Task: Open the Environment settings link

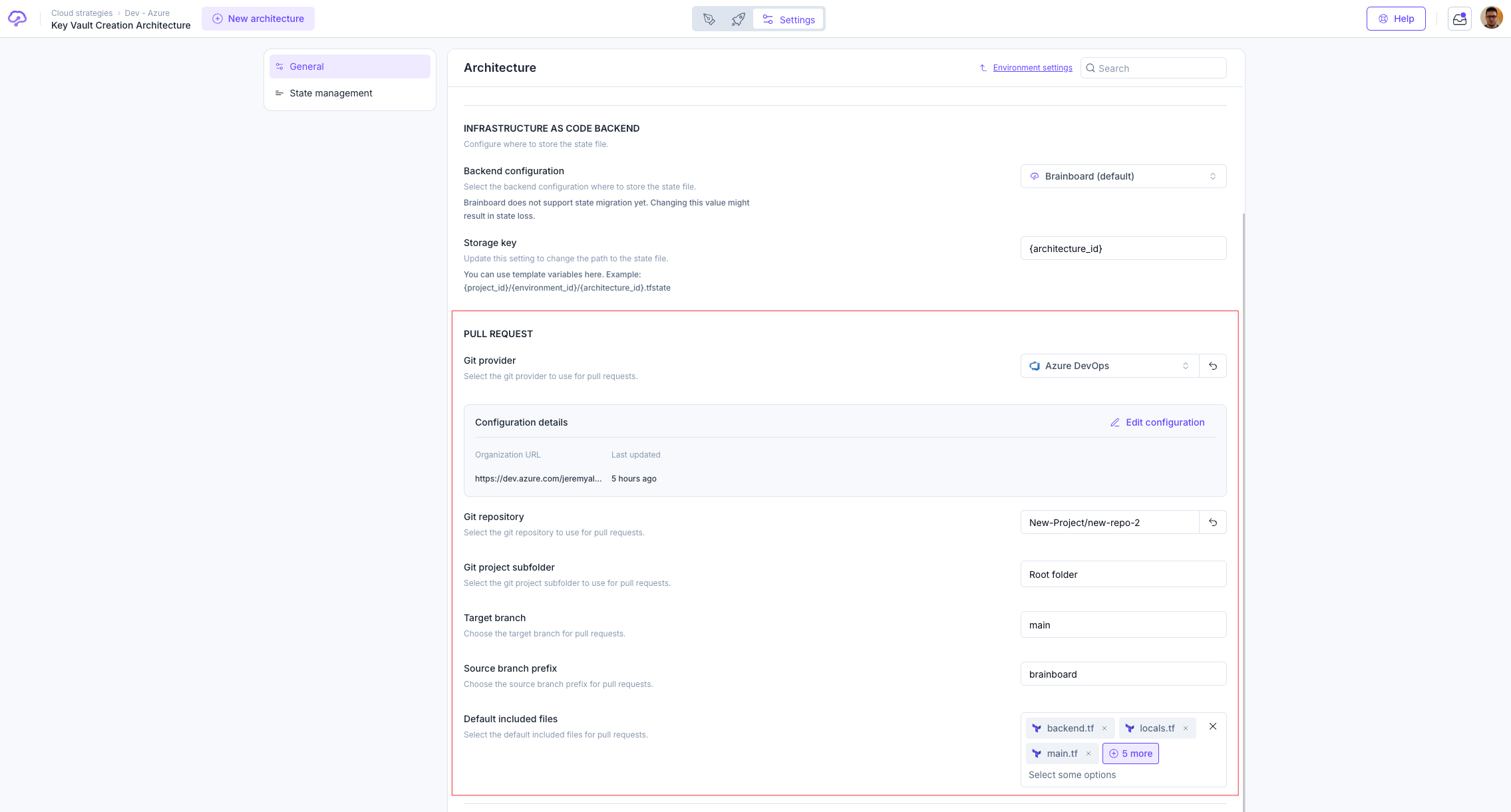Action: (x=1032, y=68)
